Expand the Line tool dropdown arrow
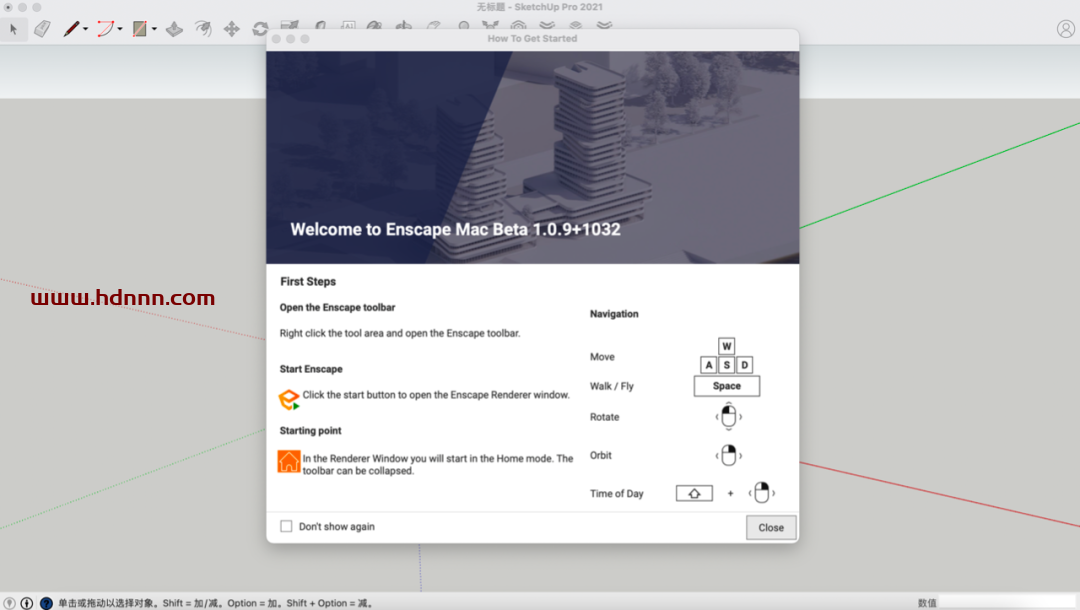 [85, 29]
